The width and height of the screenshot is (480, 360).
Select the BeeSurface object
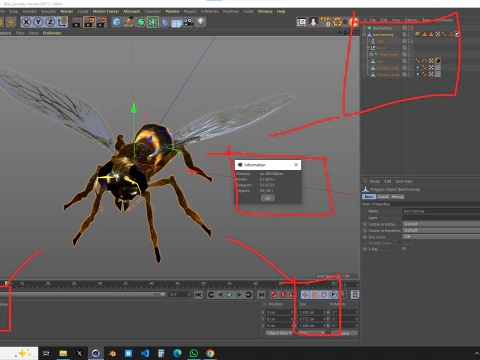(382, 28)
